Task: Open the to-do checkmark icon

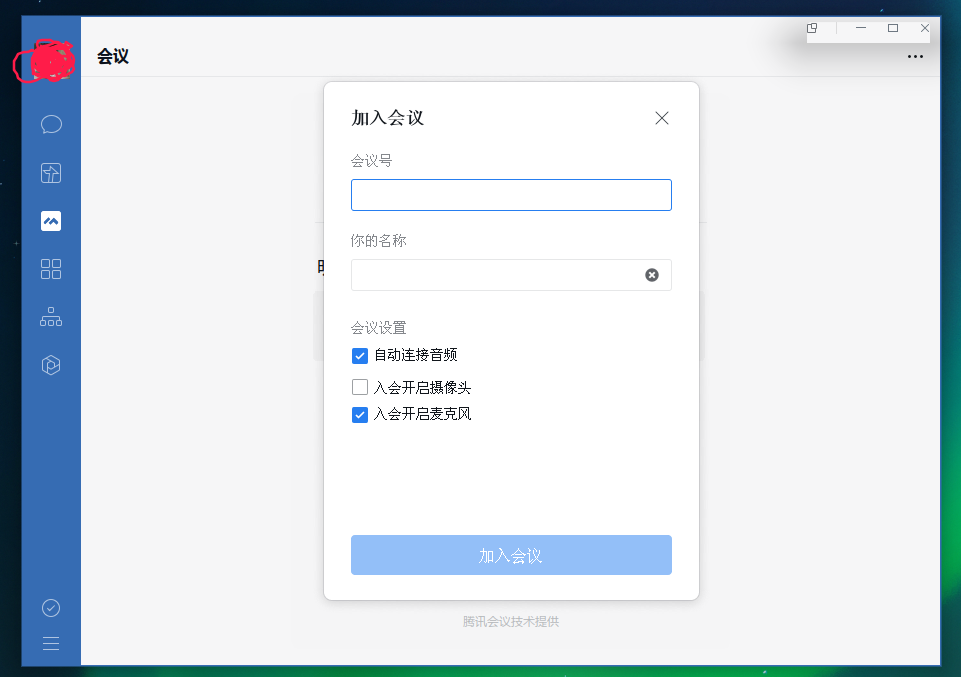Action: (x=50, y=607)
